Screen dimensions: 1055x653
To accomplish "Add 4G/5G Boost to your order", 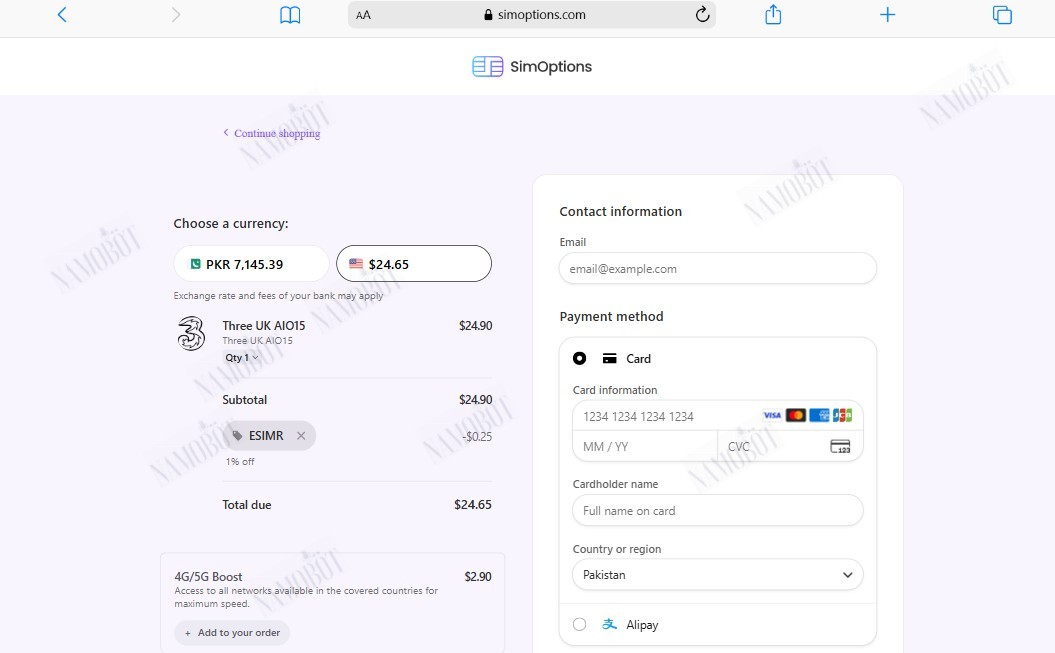I will [x=232, y=633].
